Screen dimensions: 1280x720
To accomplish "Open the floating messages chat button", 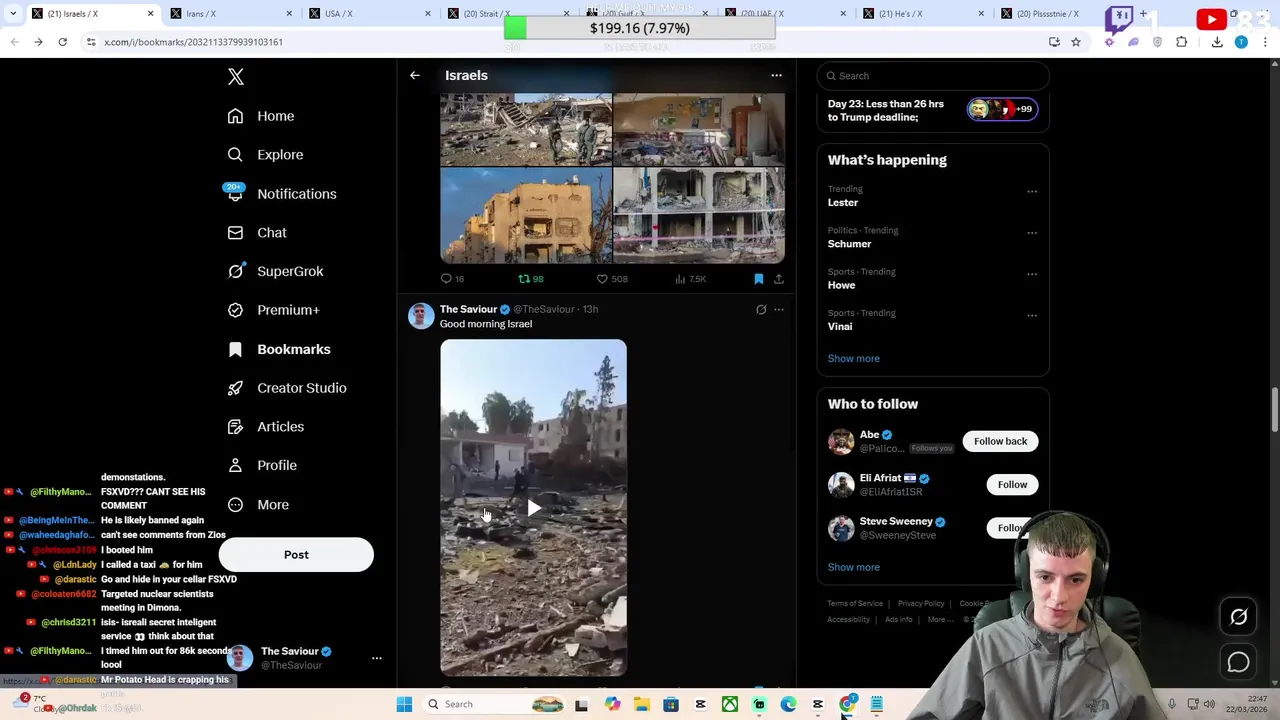I will (x=1238, y=662).
